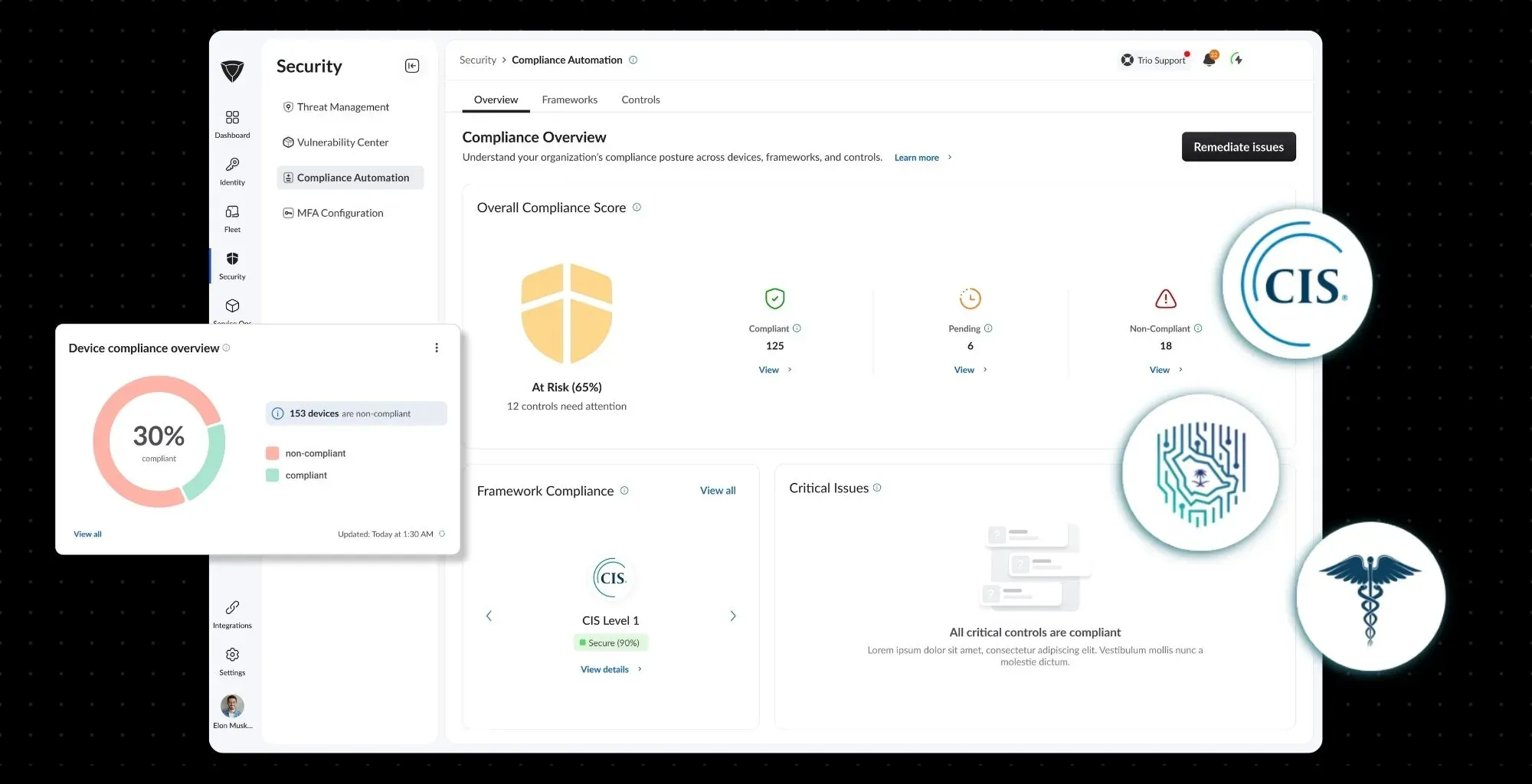1532x784 pixels.
Task: Click the non-compliant legend color swatch
Action: click(272, 453)
